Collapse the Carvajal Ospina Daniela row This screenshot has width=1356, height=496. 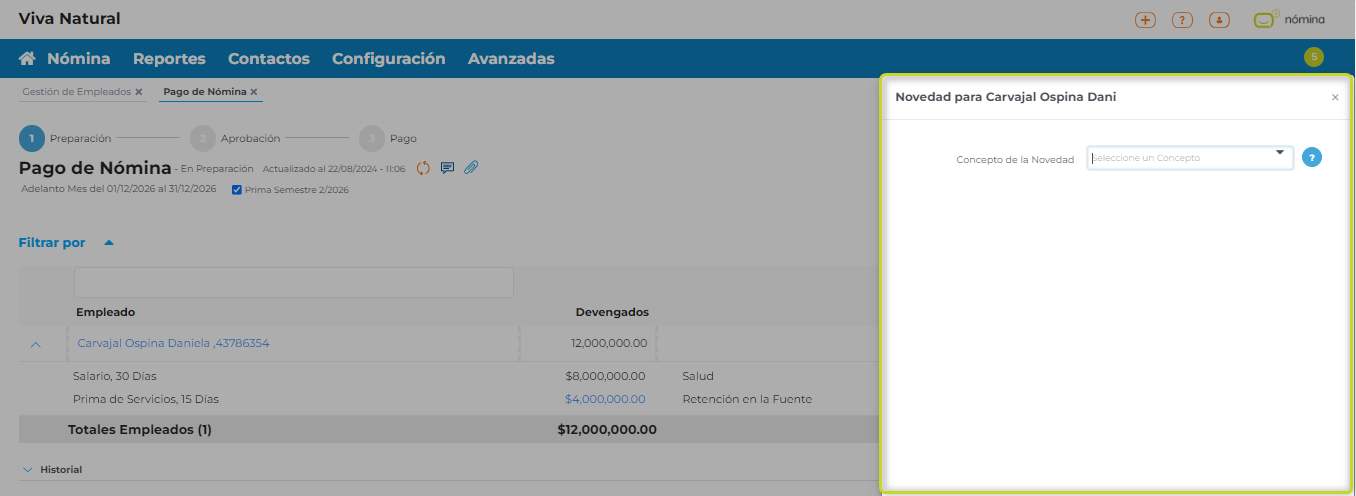[36, 344]
